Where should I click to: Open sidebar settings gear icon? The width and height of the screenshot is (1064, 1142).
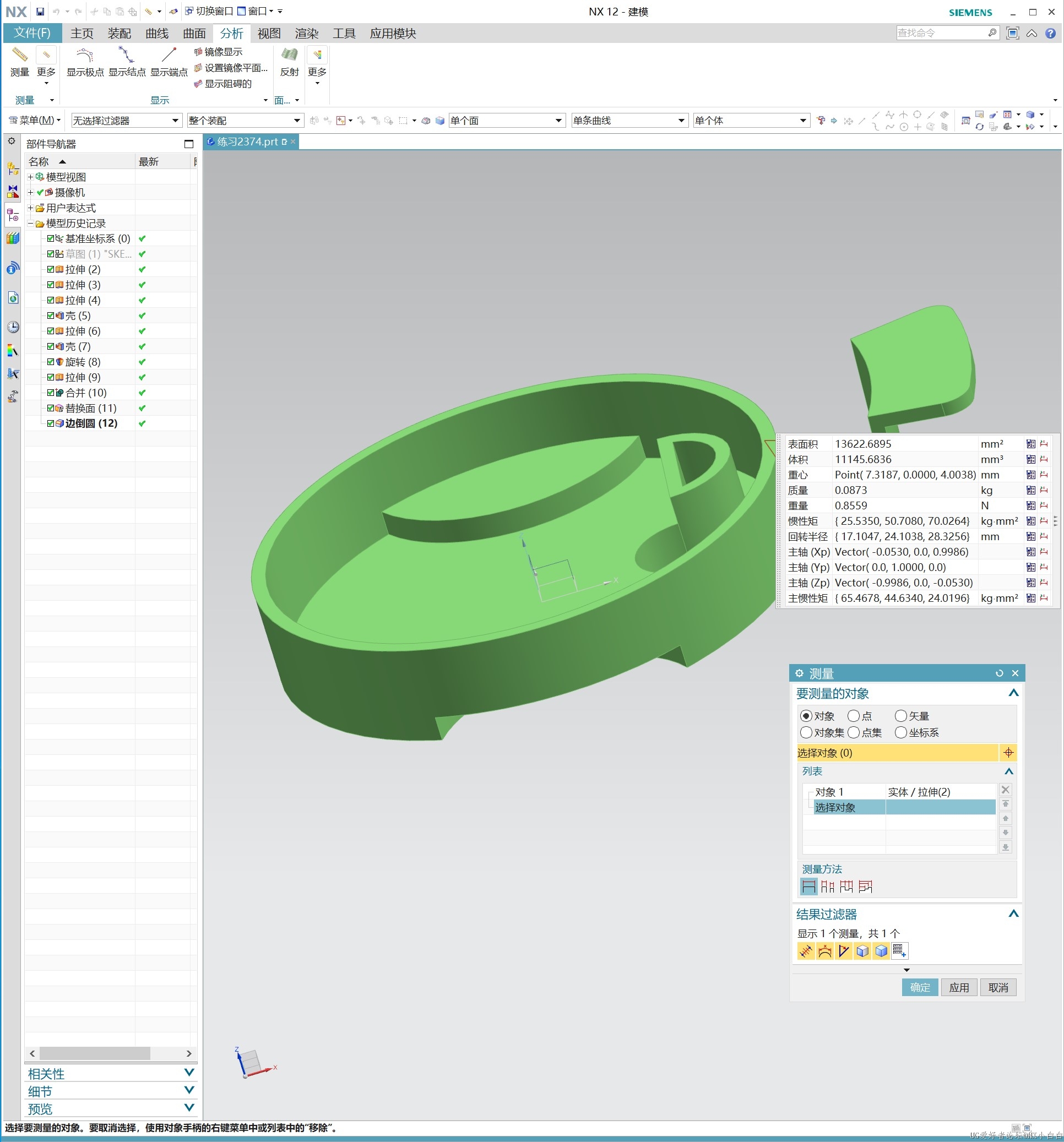tap(12, 141)
